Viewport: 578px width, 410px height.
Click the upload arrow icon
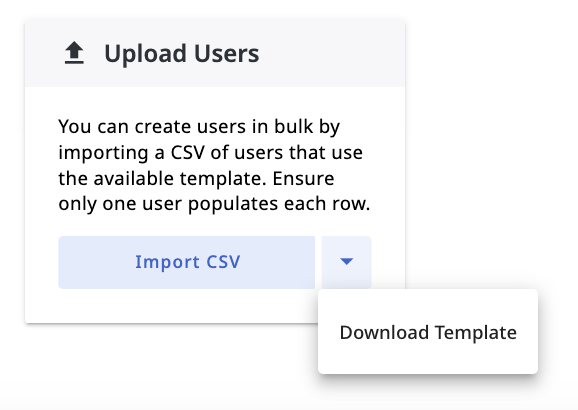[x=74, y=53]
